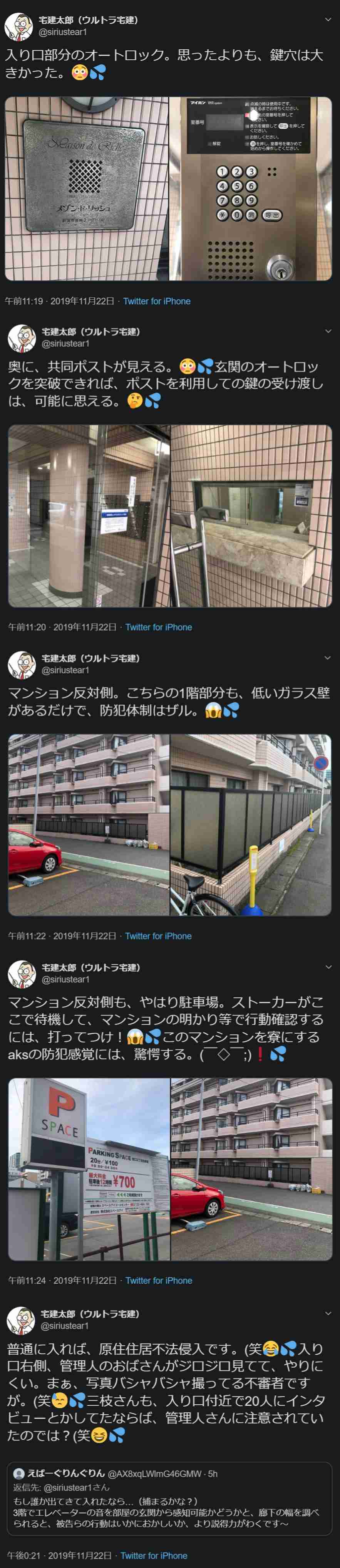This screenshot has width=340, height=1568.
Task: Open the 午後0:21 · 2019年11月22日 timestamp link
Action: (60, 1556)
